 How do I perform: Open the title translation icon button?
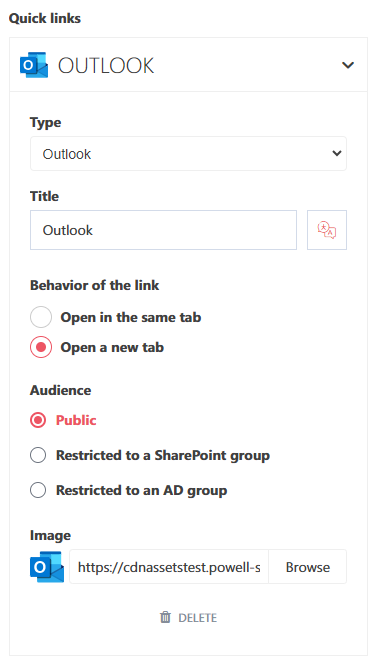[x=327, y=230]
